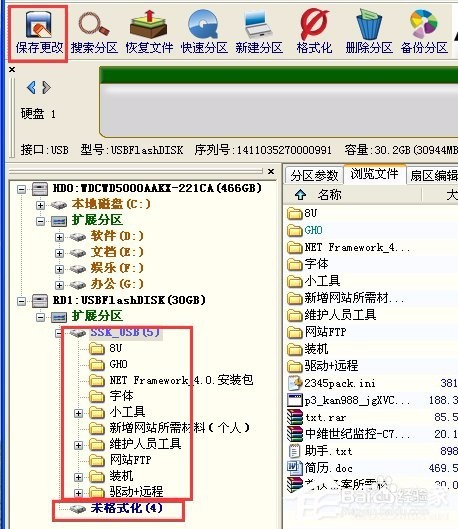Image resolution: width=458 pixels, height=529 pixels.
Task: Open the 8U folder in tree
Action: 116,349
